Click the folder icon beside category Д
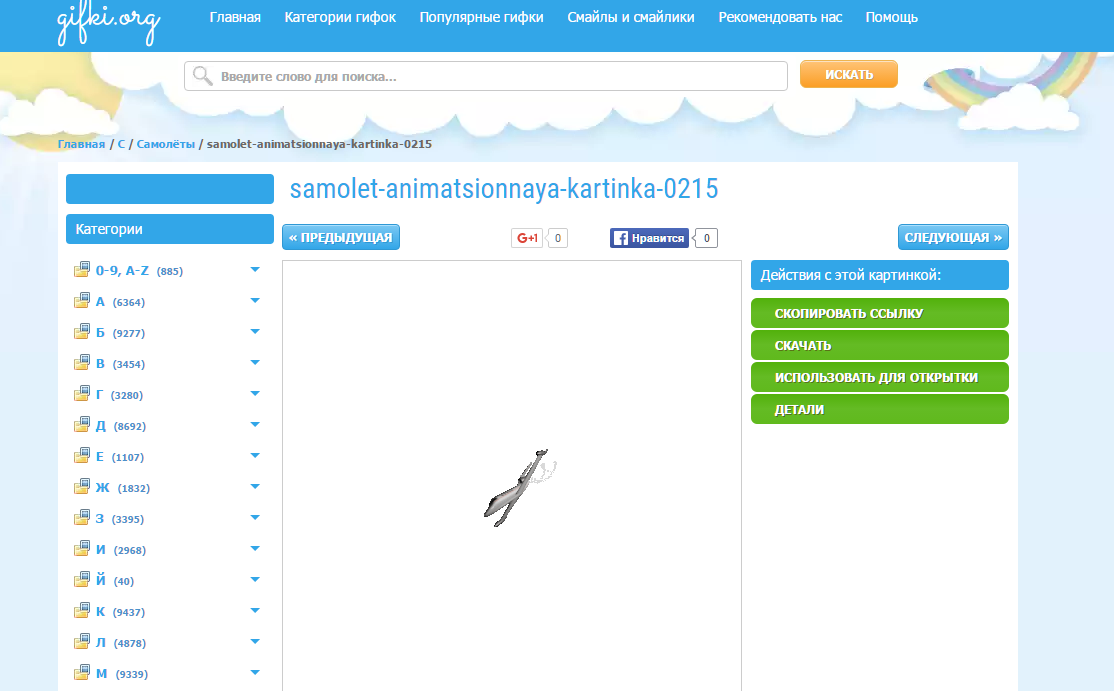1114x691 pixels. pos(82,425)
